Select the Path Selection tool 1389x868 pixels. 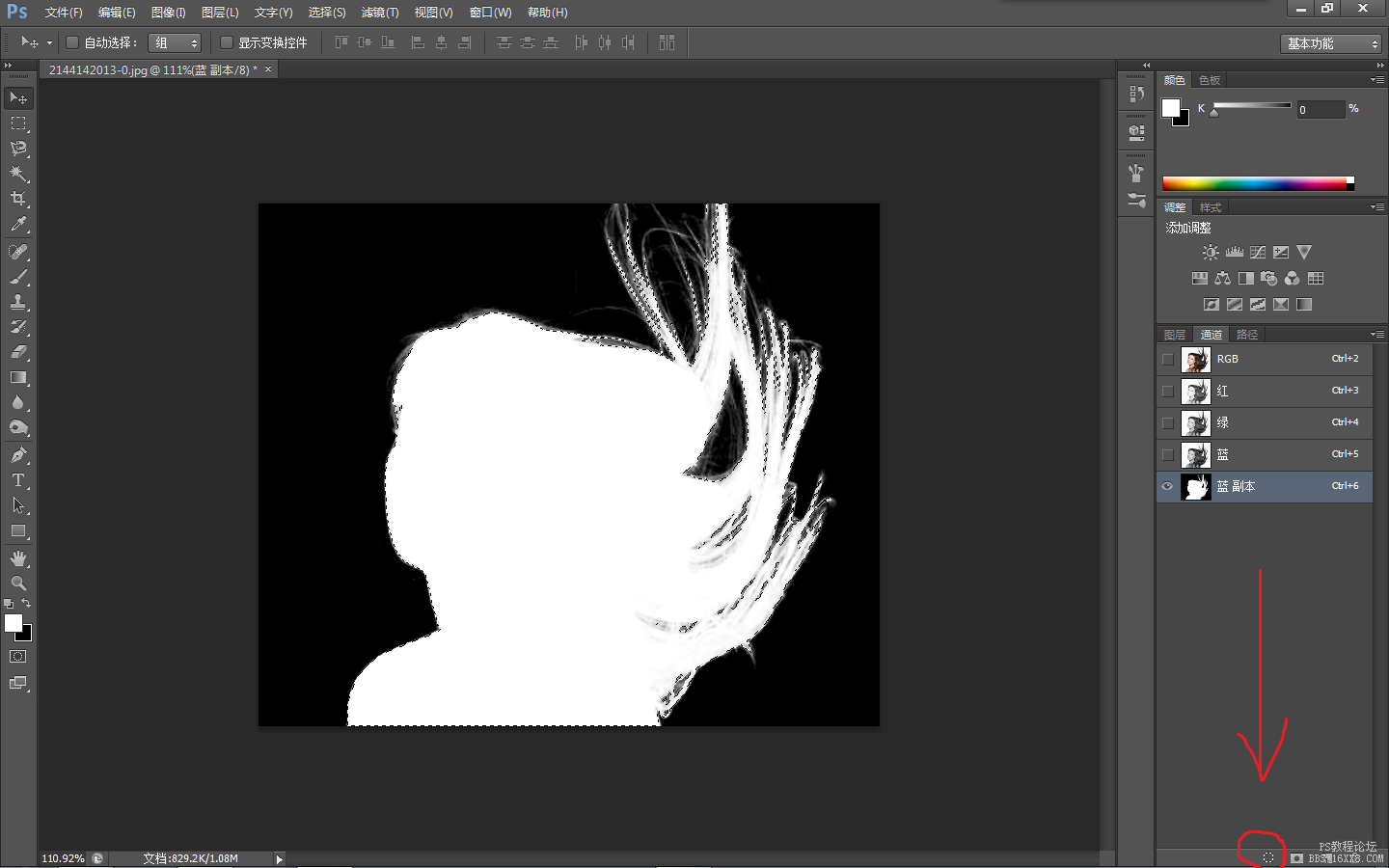[x=18, y=505]
